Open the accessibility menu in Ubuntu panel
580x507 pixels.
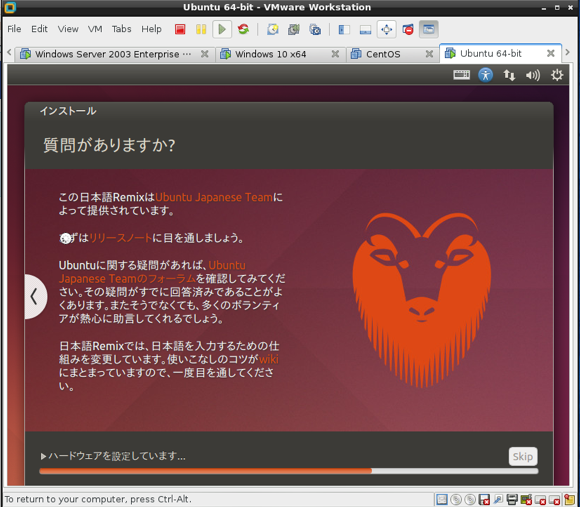point(485,75)
